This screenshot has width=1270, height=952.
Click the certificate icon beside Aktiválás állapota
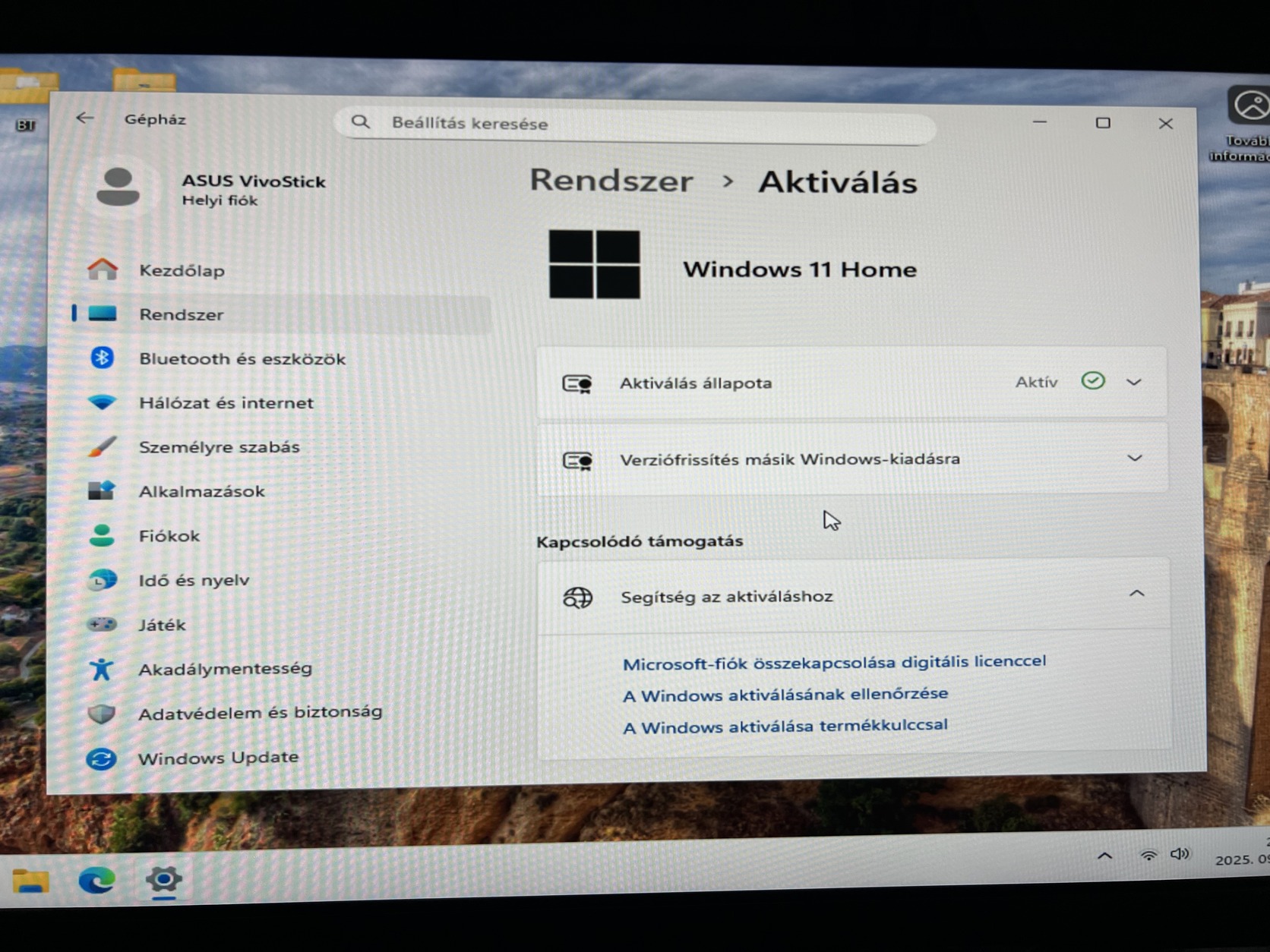(577, 383)
